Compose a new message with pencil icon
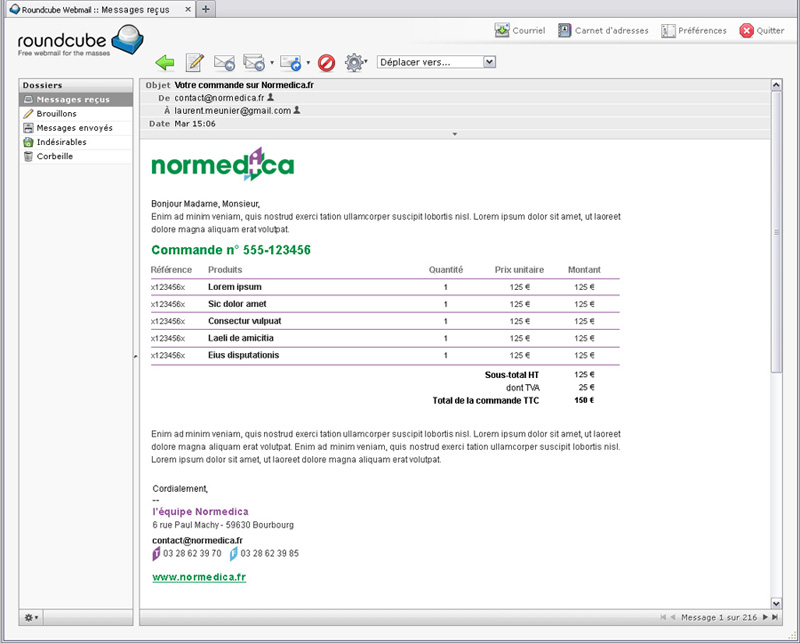This screenshot has height=643, width=800. point(194,62)
